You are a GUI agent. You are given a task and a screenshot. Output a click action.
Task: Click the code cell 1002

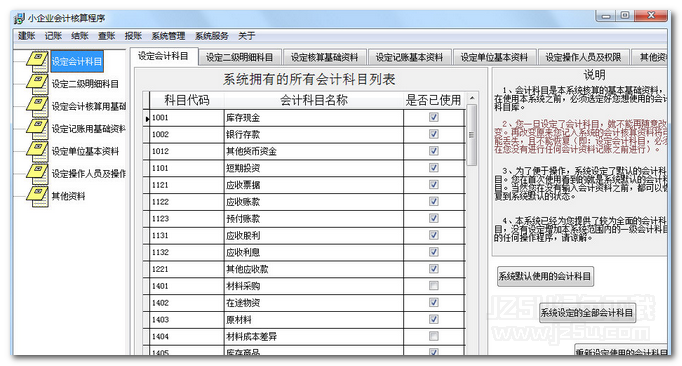(187, 134)
